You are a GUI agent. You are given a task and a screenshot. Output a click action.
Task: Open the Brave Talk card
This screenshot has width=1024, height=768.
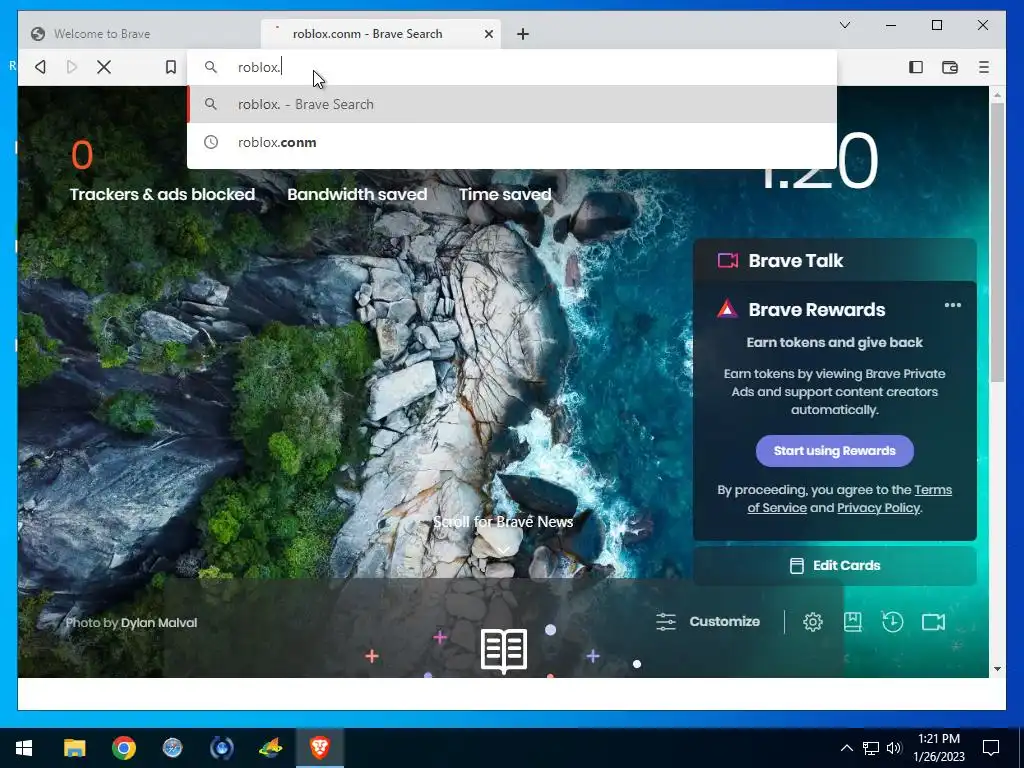tap(834, 261)
